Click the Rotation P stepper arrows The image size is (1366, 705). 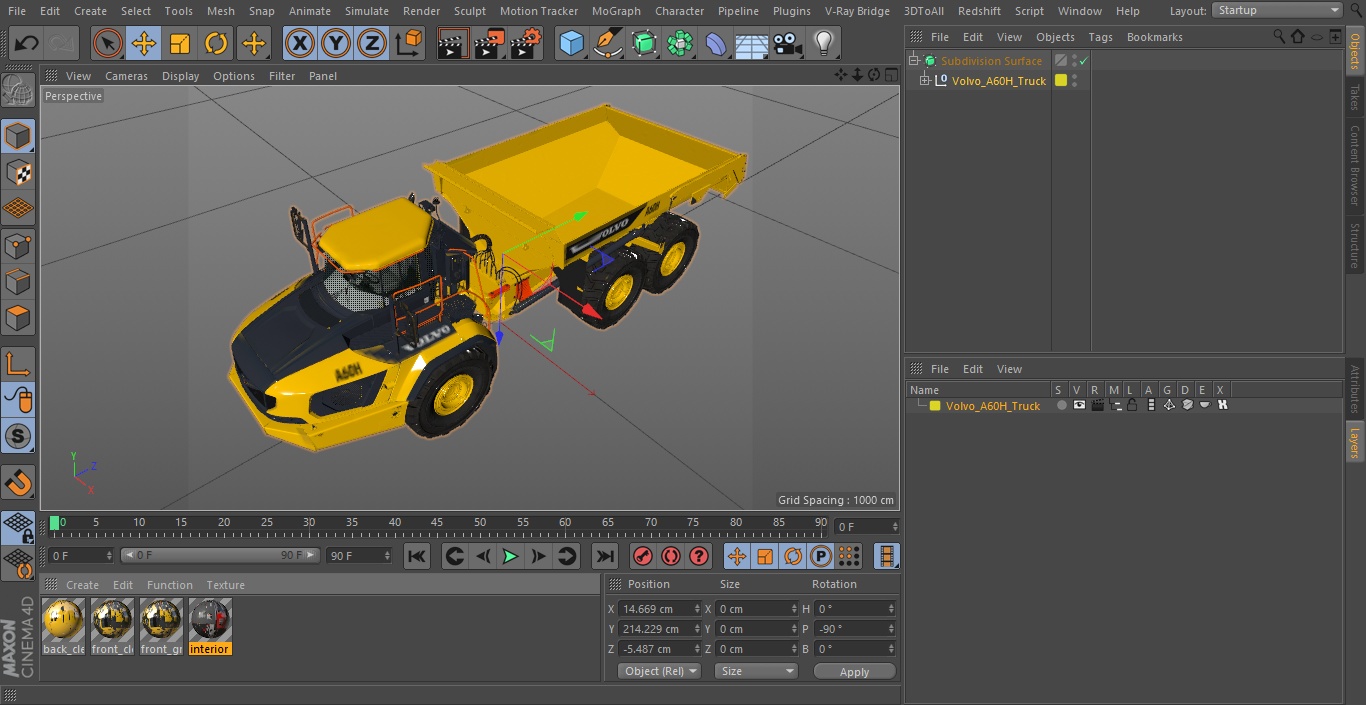click(x=892, y=629)
